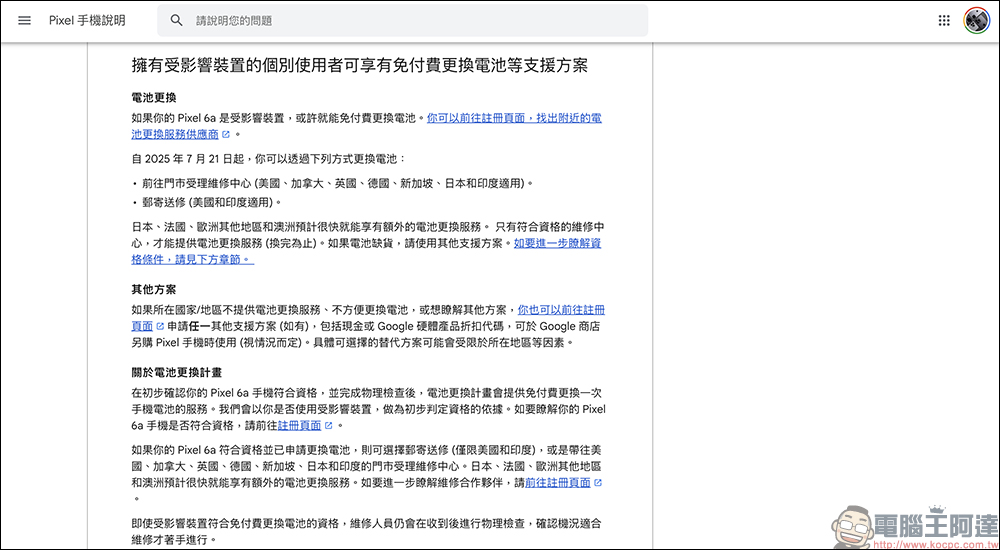Click paragraph starting '如果你的 Pixel 6a 符合資格並已申請'
The image size is (1000, 550).
(368, 473)
